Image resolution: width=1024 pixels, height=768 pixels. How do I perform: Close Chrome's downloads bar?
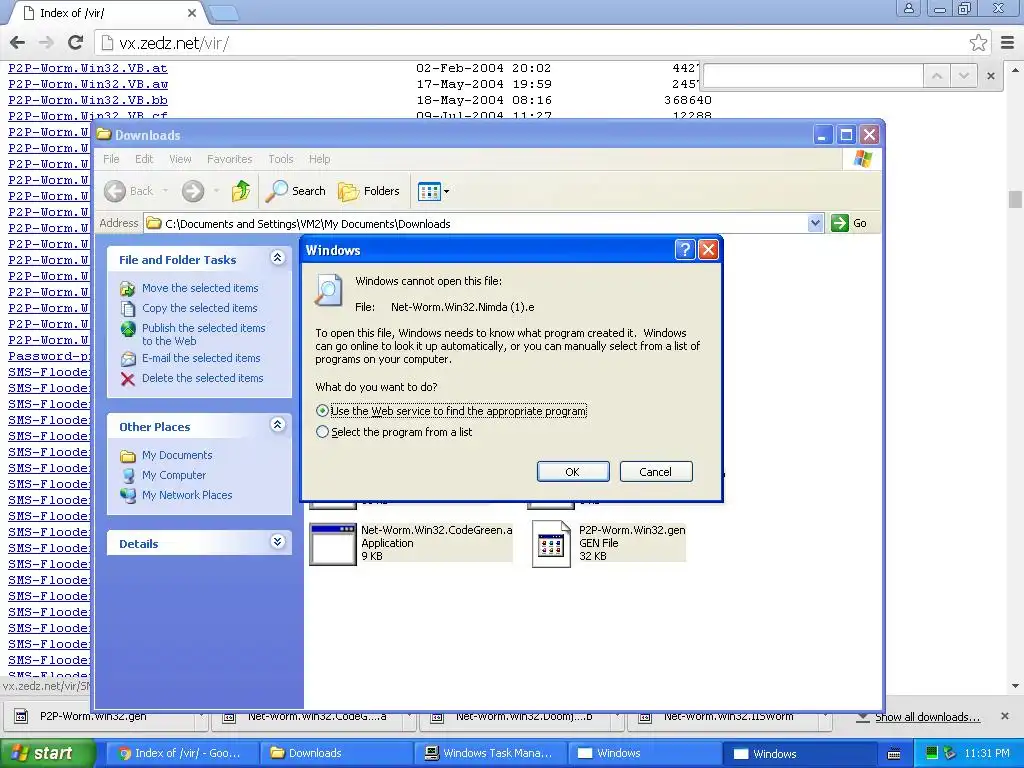[1004, 716]
